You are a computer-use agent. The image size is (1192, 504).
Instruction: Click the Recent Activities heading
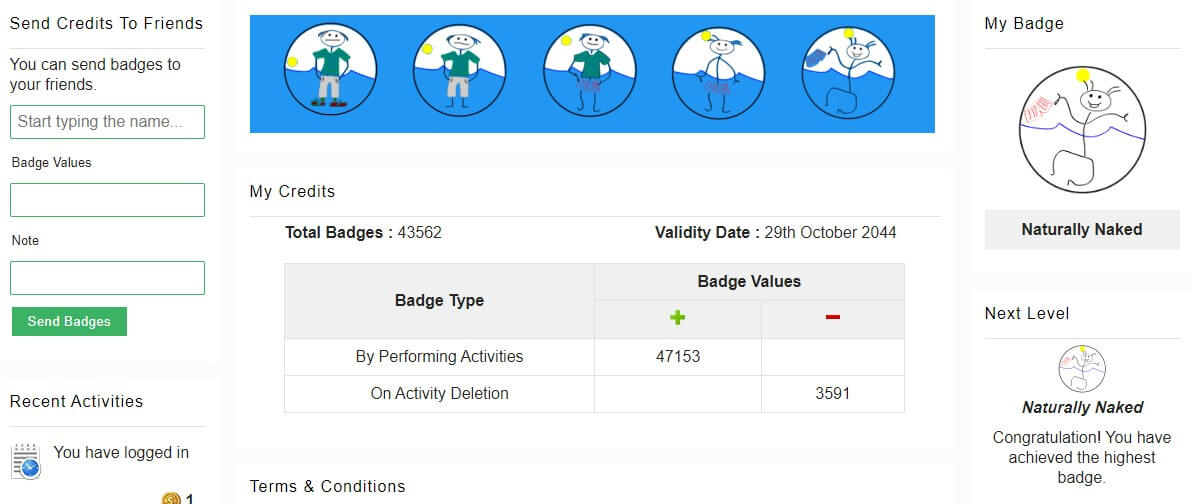[x=76, y=401]
